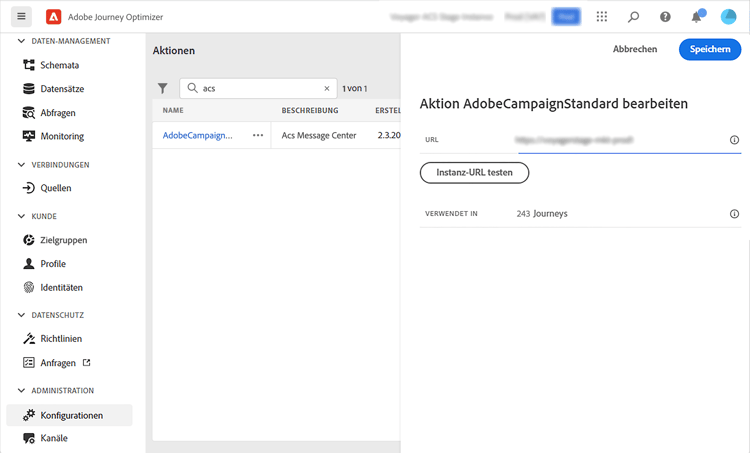This screenshot has height=453, width=750.
Task: Click the Datensätze database icon
Action: (x=29, y=88)
